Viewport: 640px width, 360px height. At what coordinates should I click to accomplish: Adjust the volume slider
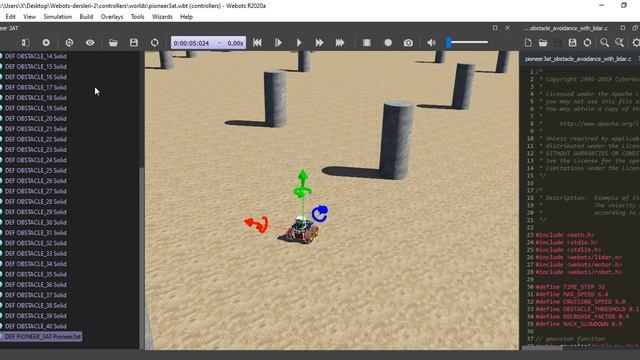point(467,42)
